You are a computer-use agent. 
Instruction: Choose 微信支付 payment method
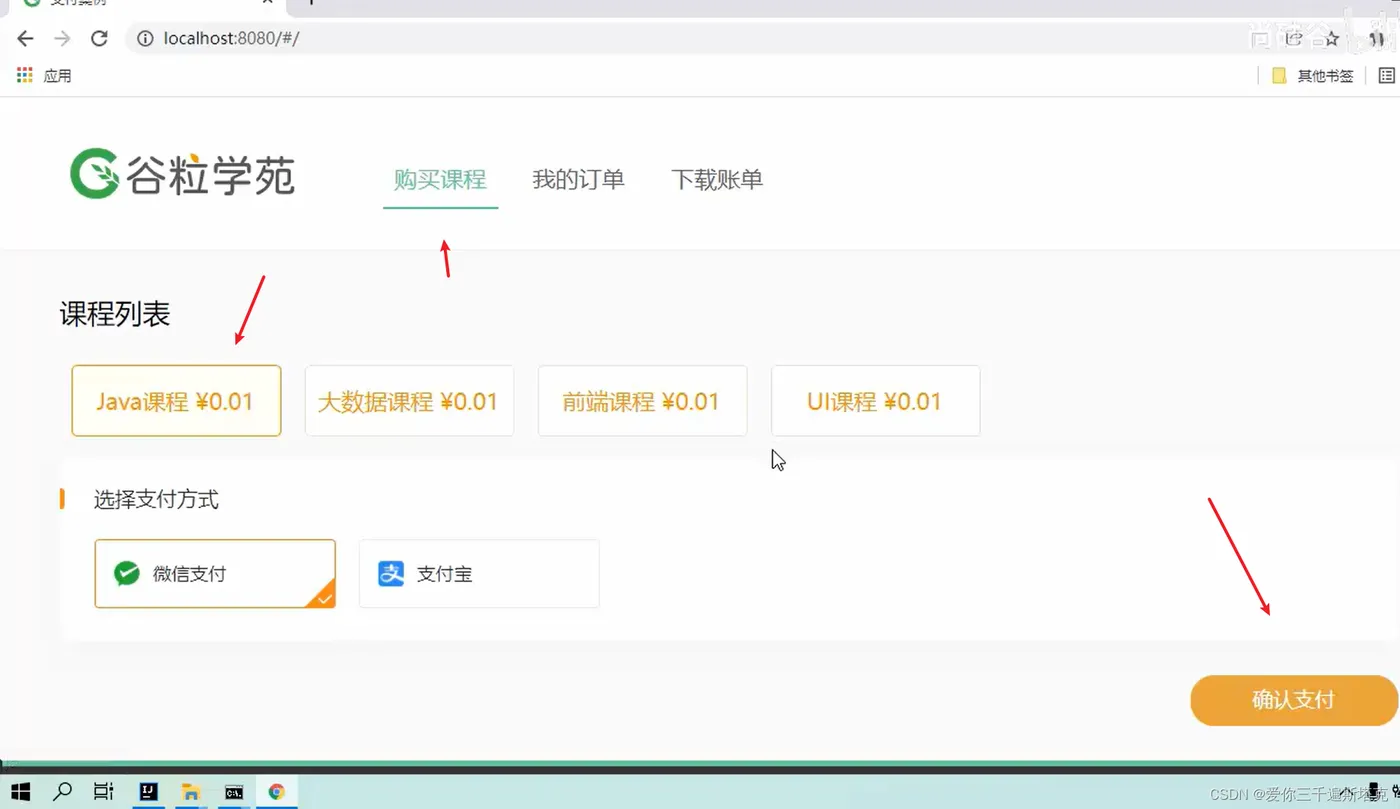[x=215, y=574]
